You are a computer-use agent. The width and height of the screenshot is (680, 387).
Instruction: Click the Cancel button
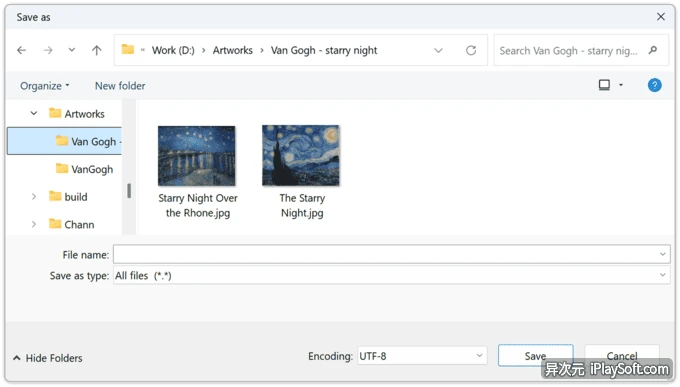(622, 356)
